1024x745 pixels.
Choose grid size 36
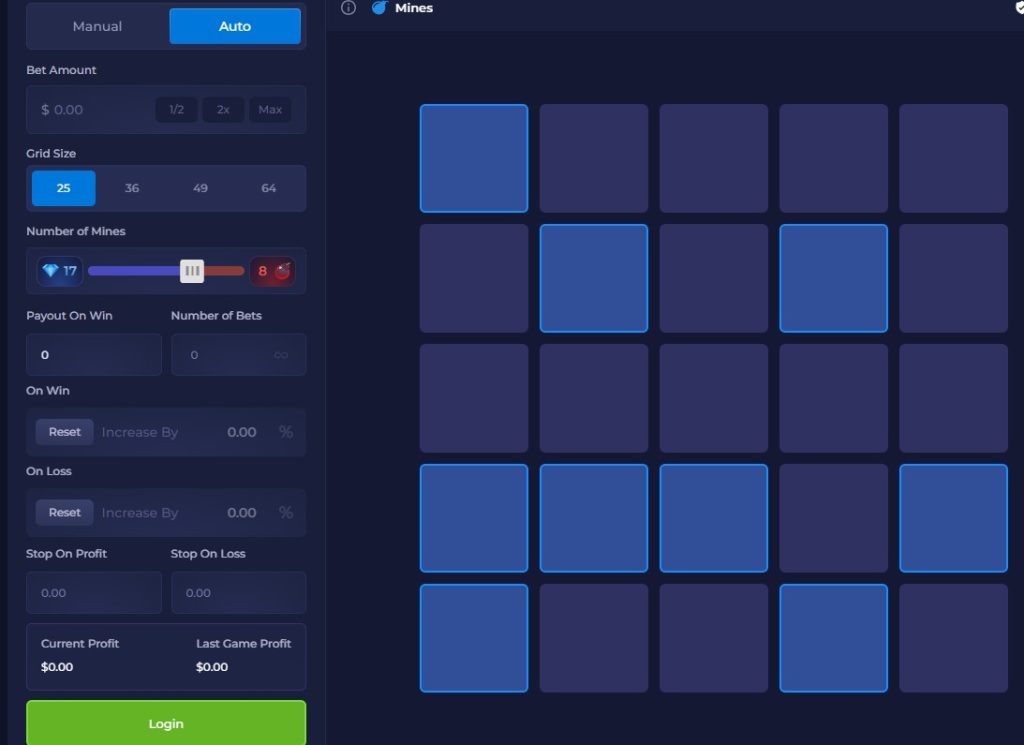click(132, 188)
